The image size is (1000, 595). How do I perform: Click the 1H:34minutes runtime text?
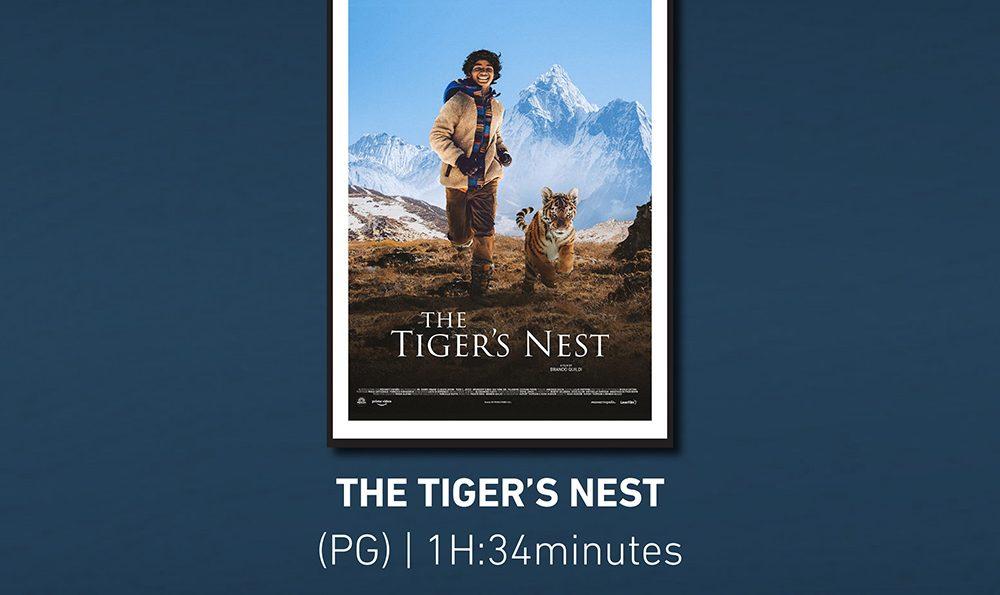click(555, 550)
